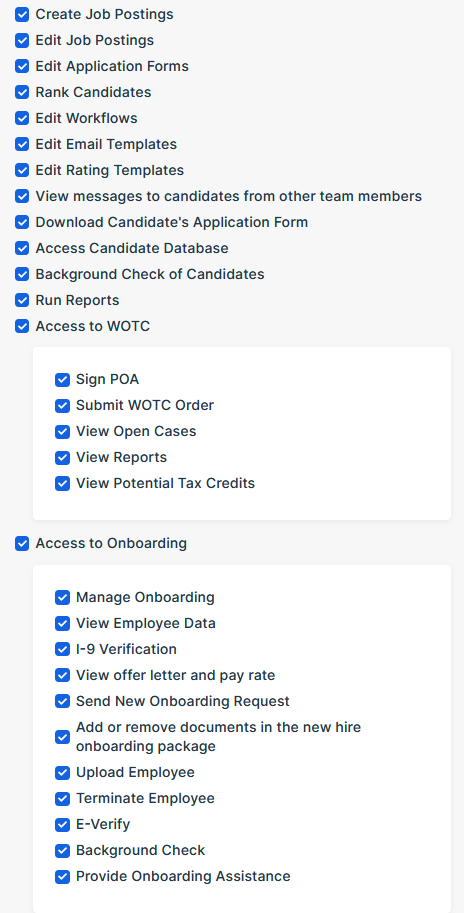Screen dimensions: 464x913
Task: Uncheck Rank Candidates option
Action: [x=22, y=93]
